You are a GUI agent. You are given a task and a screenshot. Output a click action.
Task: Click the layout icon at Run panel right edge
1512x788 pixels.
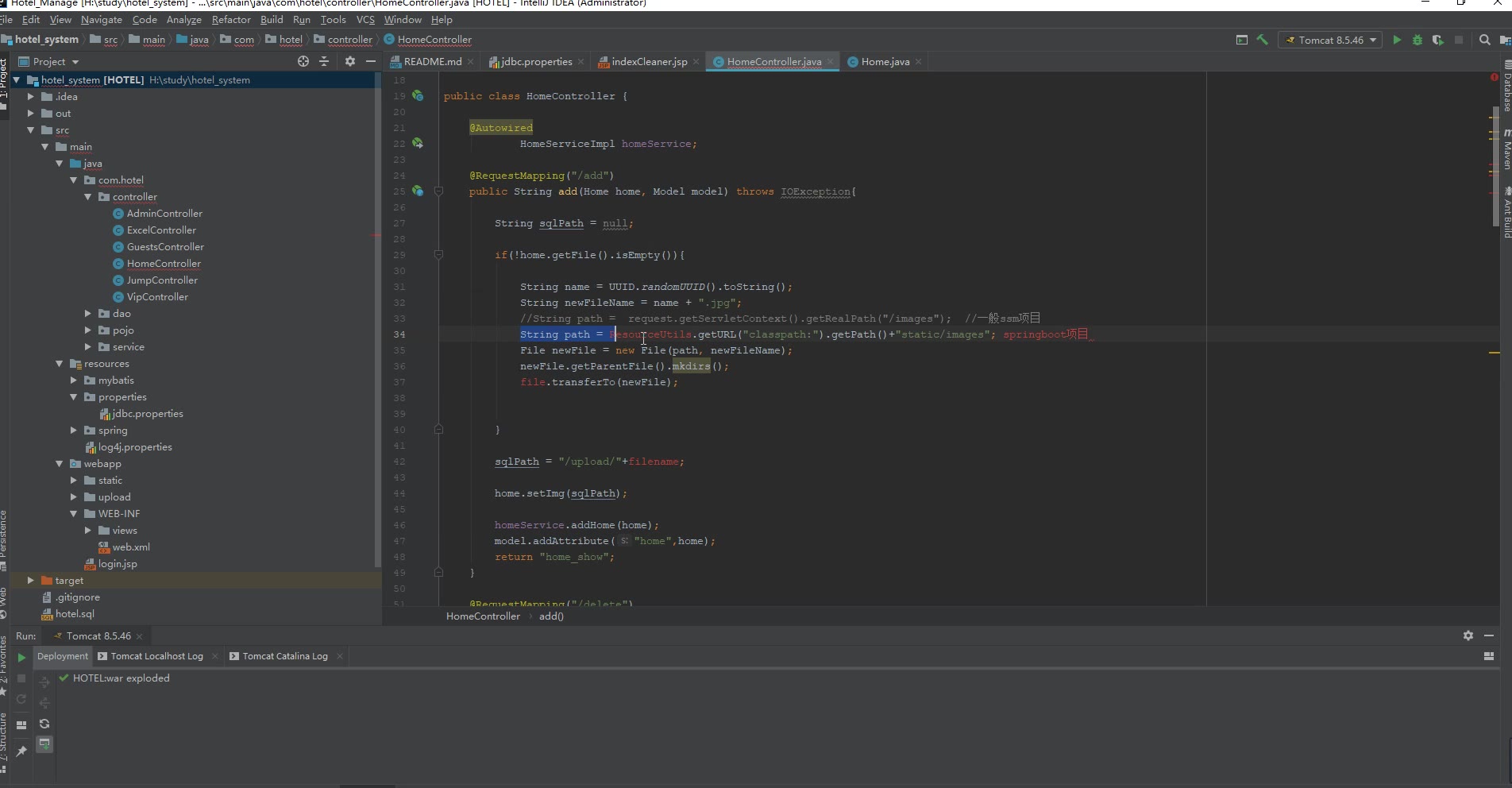1489,656
